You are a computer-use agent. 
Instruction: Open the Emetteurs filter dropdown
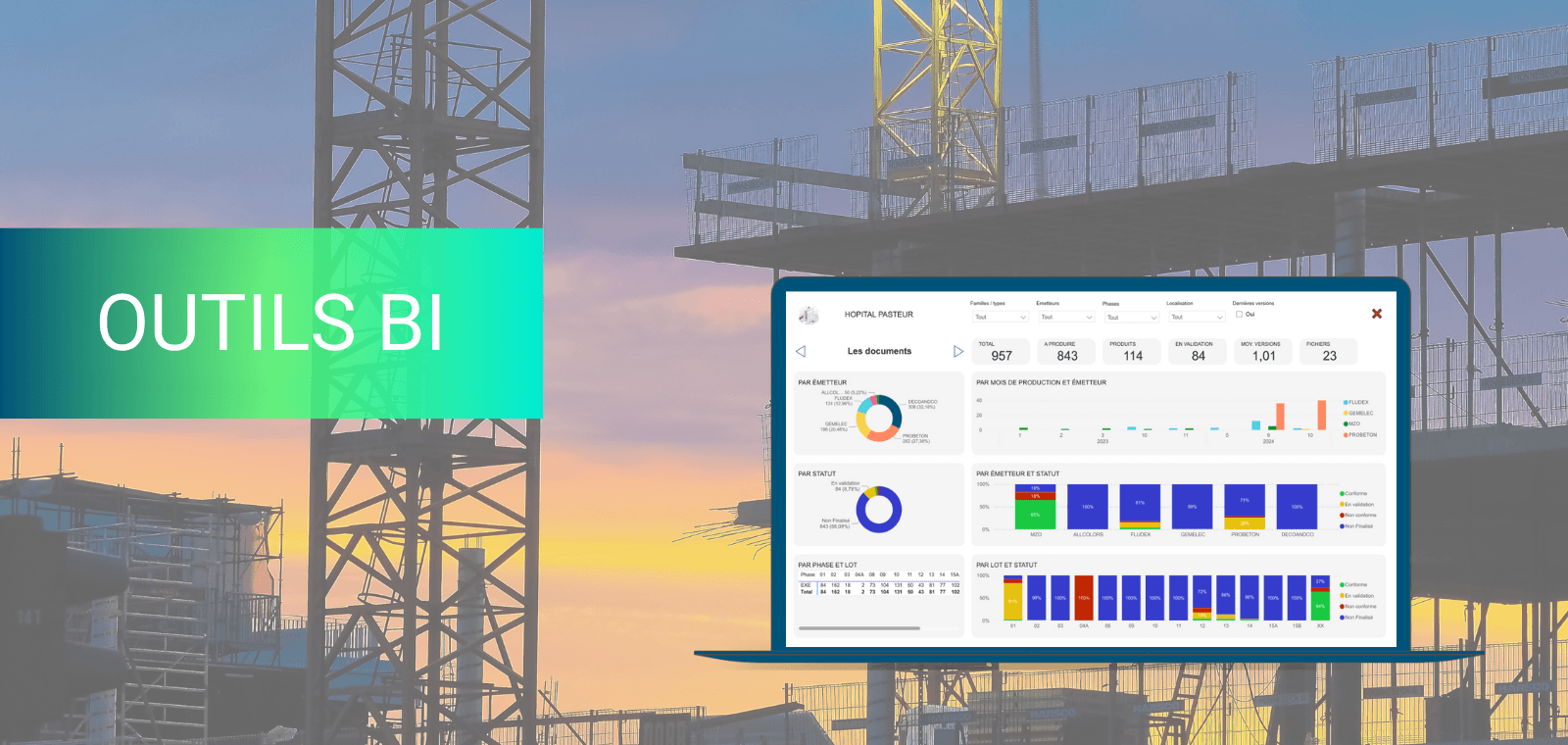point(1066,318)
